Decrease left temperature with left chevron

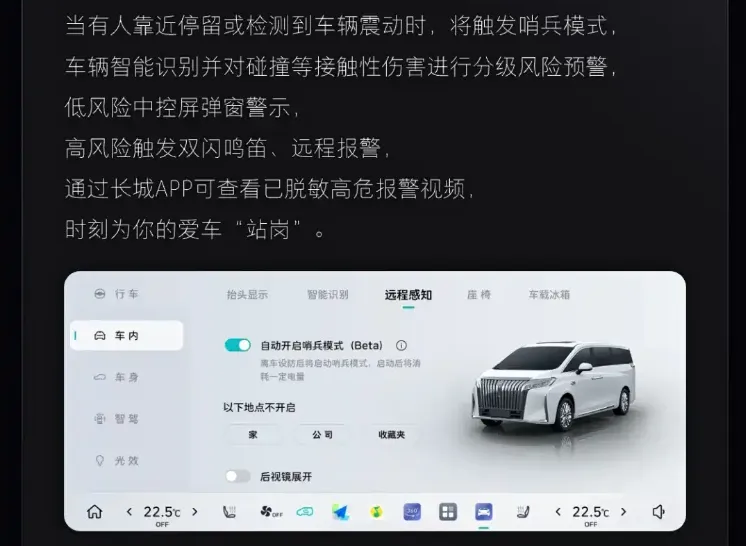point(129,512)
